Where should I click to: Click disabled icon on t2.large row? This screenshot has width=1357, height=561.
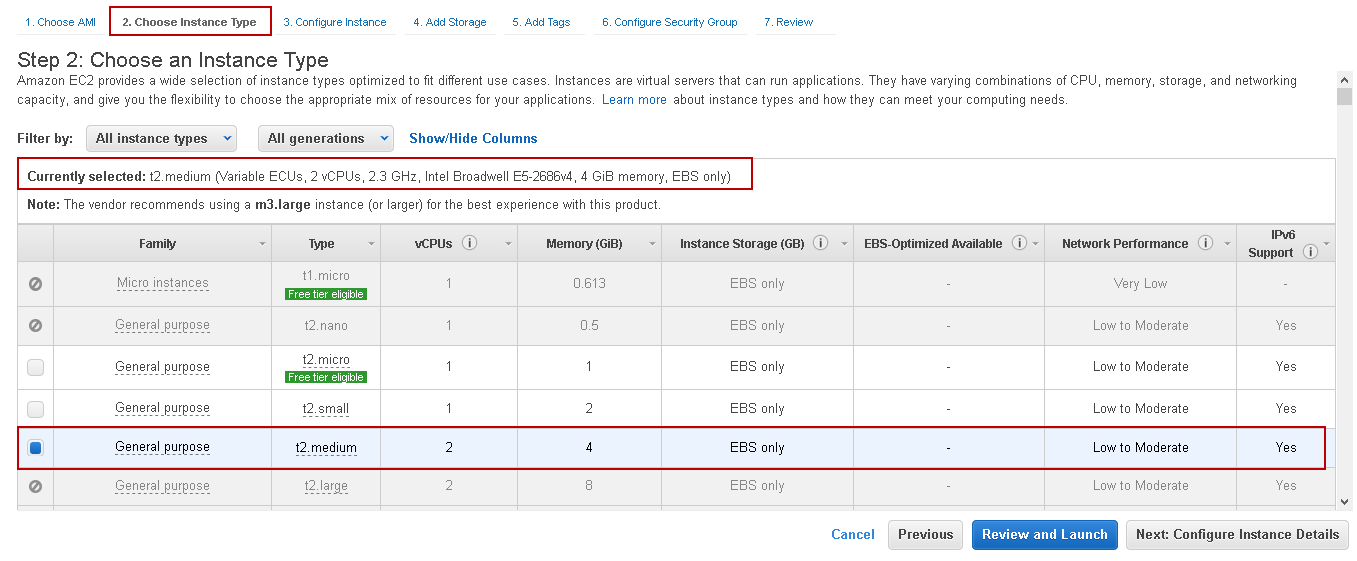[35, 486]
